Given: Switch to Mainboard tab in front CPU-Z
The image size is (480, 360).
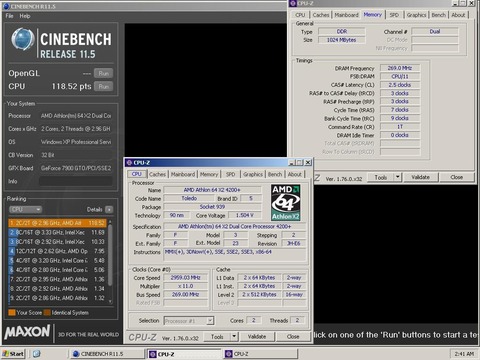Looking at the screenshot, I should (183, 174).
